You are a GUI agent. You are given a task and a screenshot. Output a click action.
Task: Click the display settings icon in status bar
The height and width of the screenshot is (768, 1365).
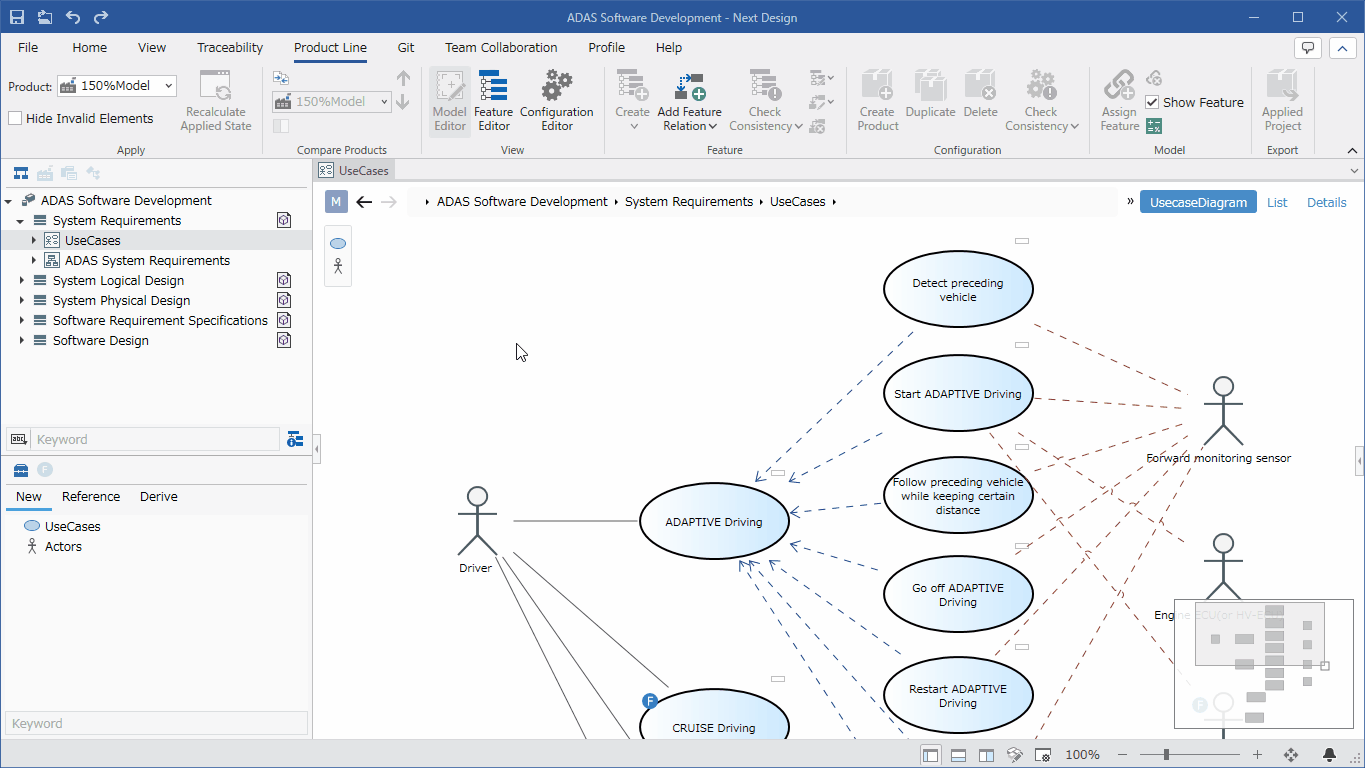[x=1042, y=755]
